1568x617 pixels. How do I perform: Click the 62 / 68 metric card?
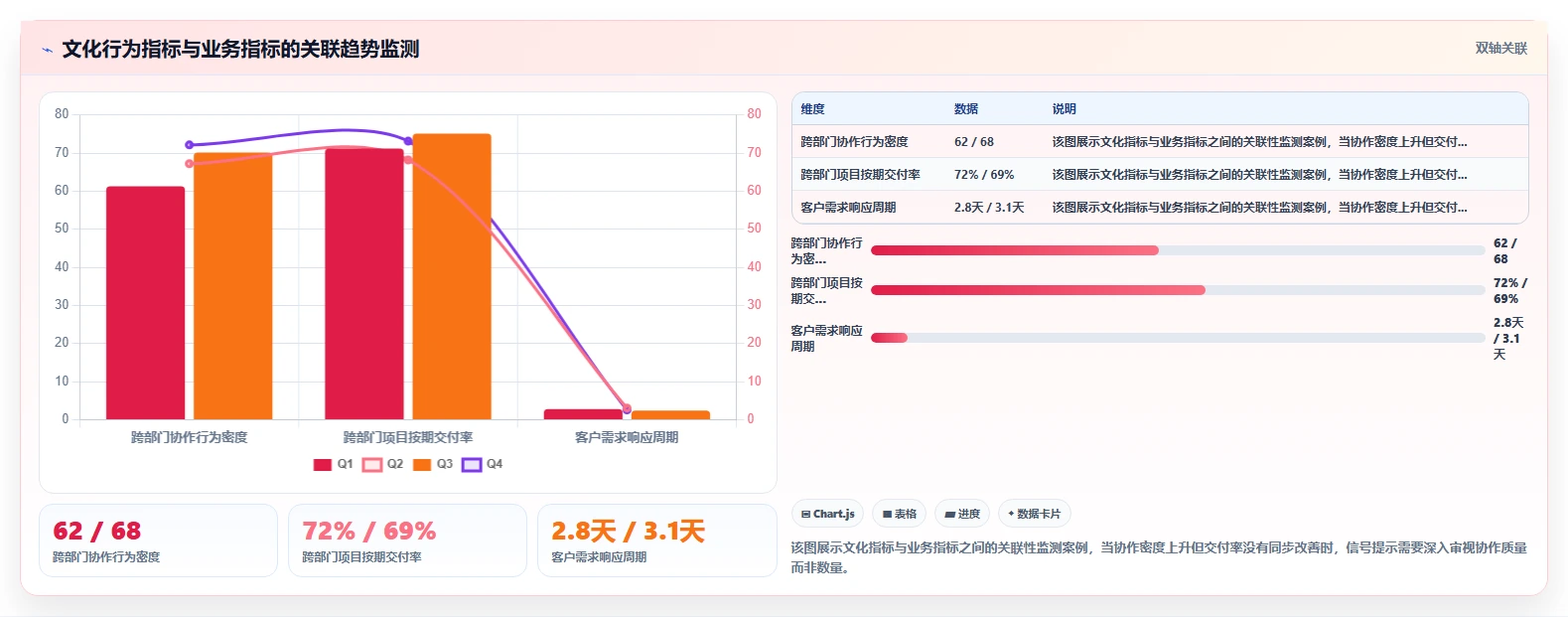click(158, 540)
